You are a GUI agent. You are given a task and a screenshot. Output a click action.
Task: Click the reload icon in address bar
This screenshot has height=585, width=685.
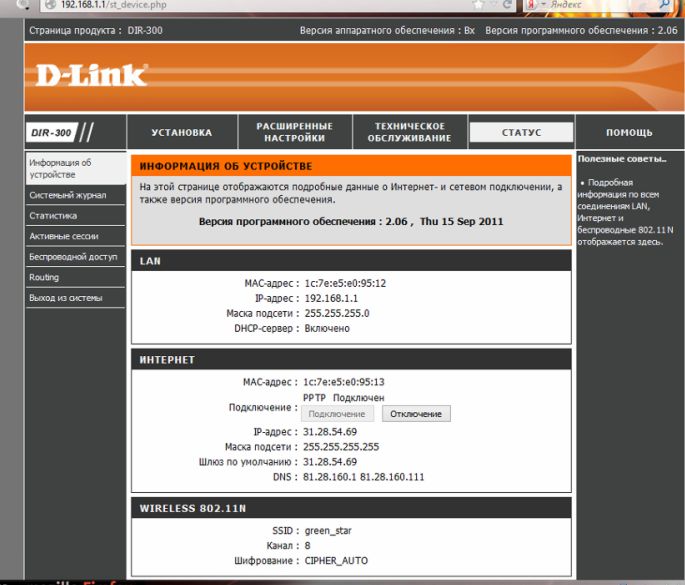click(507, 4)
